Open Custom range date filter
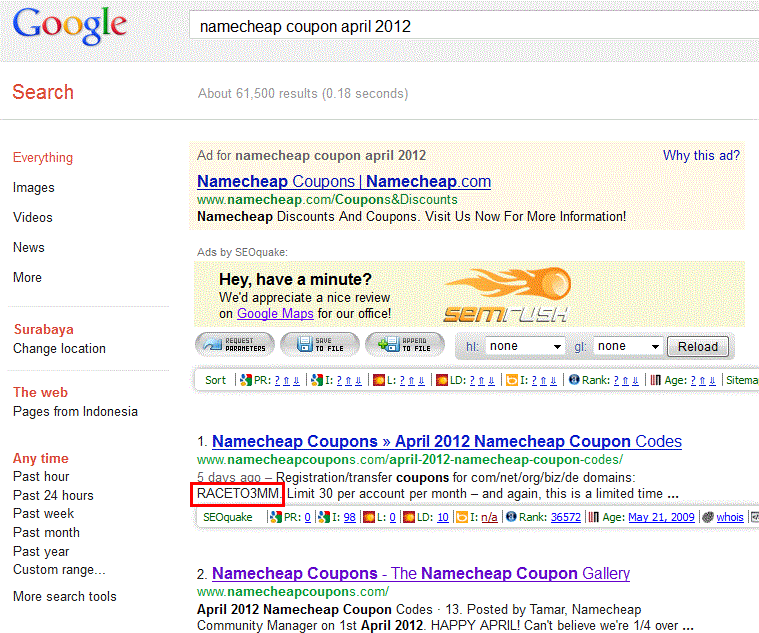759x633 pixels. pos(59,570)
